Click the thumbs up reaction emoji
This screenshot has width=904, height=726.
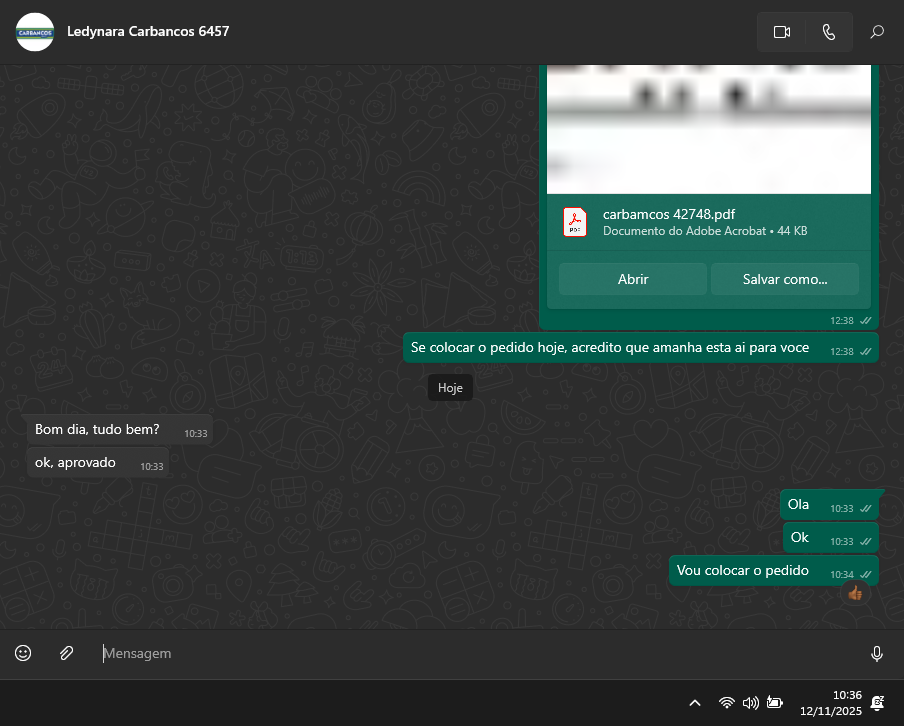point(854,592)
